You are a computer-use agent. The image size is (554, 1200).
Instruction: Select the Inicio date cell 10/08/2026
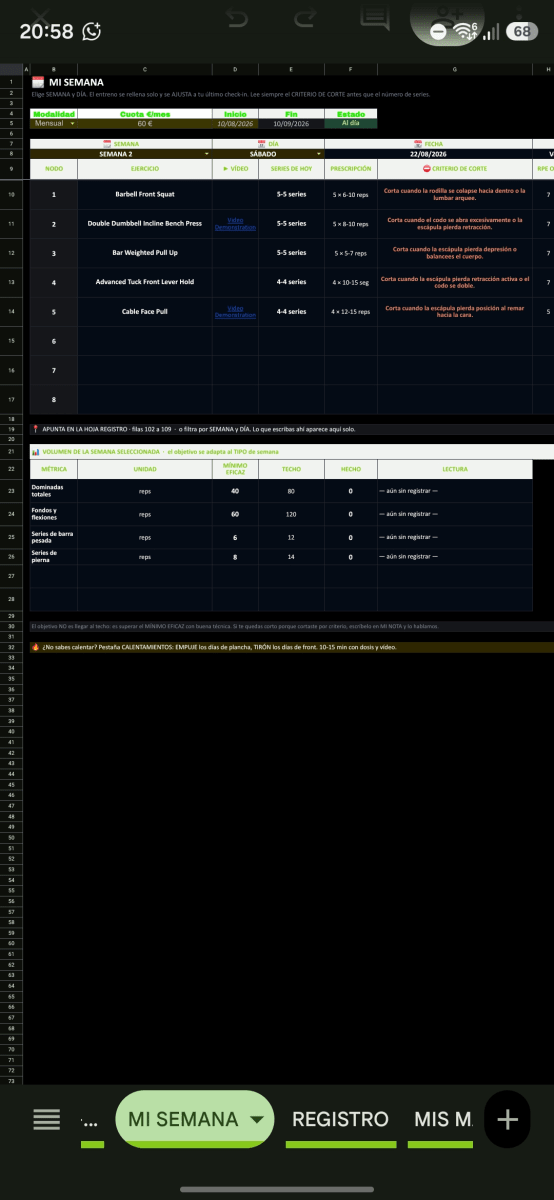[x=235, y=123]
